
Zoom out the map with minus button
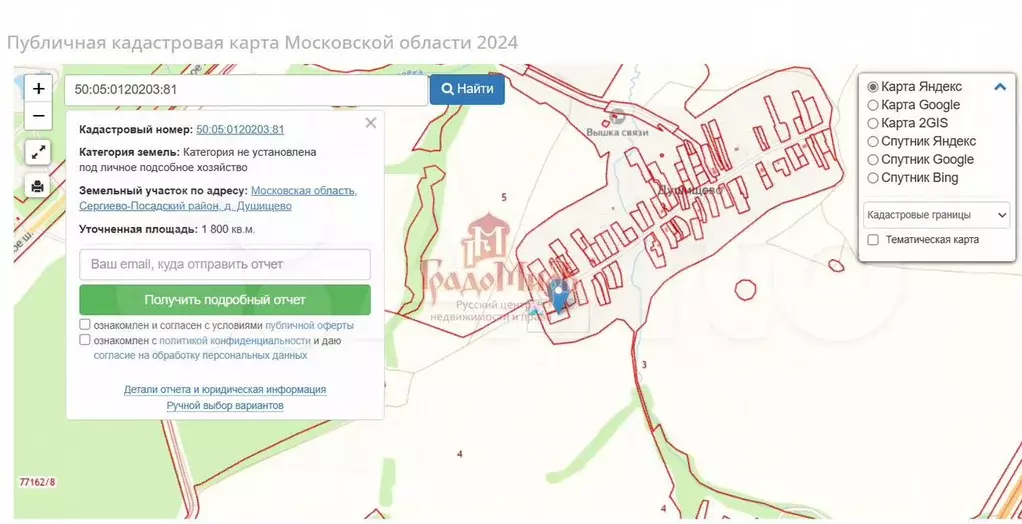(38, 116)
